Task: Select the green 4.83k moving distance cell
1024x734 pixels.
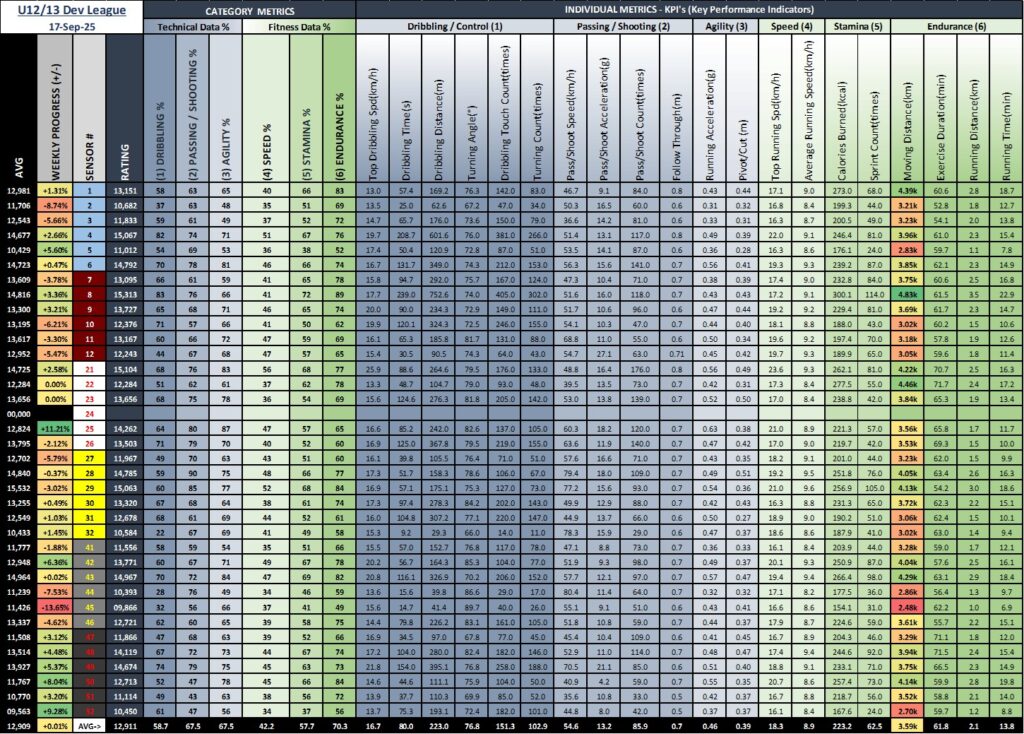Action: [x=907, y=297]
